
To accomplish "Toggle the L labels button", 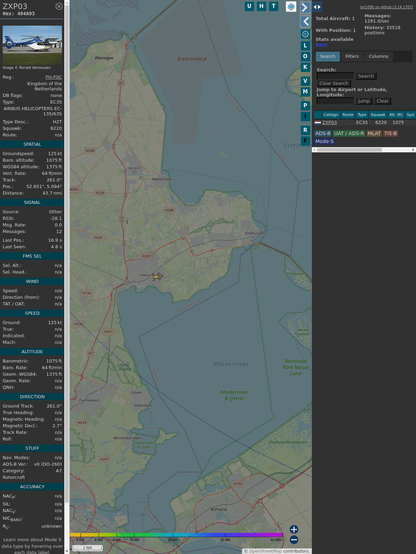I will 305,45.
